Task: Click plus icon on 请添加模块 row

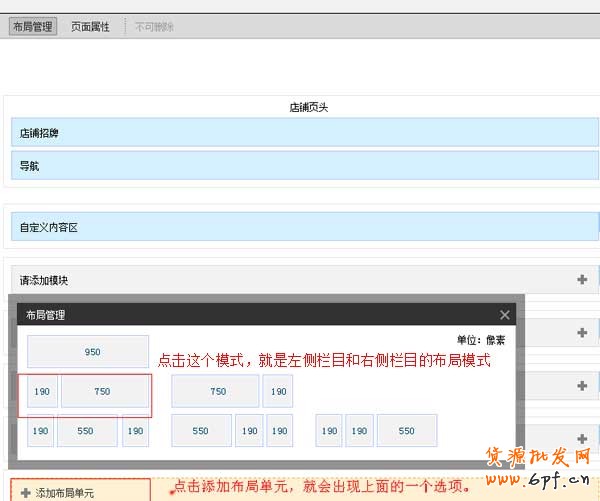Action: point(582,280)
